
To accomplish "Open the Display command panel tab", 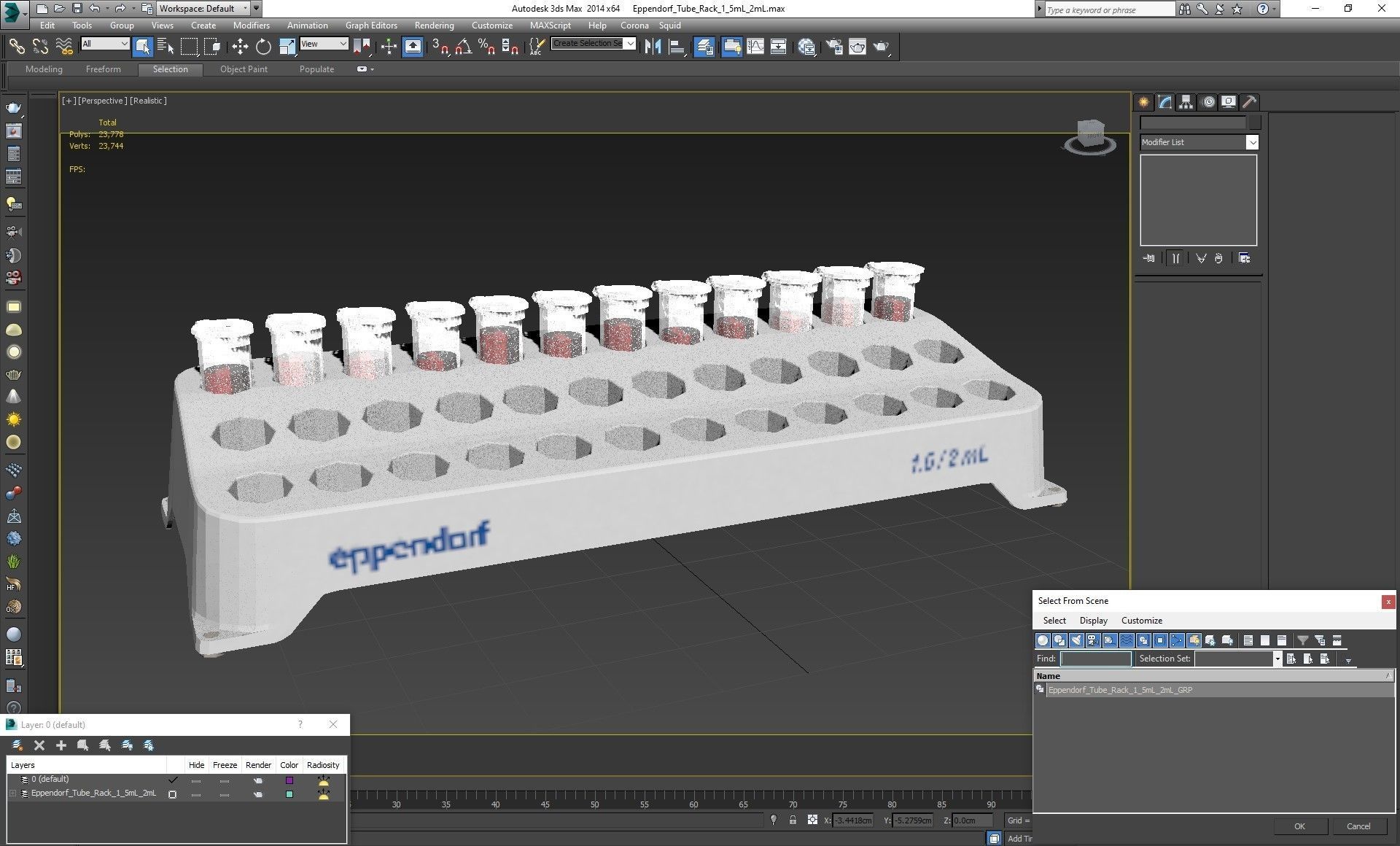I will tap(1229, 102).
